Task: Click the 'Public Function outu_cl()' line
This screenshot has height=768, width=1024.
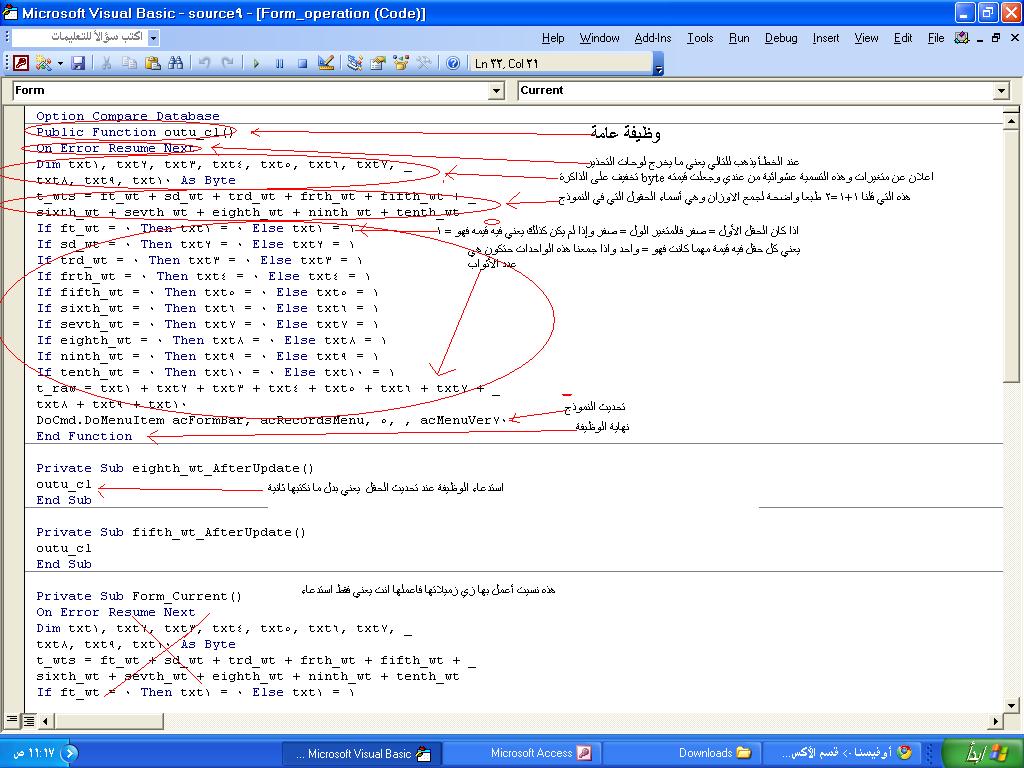Action: click(x=135, y=132)
